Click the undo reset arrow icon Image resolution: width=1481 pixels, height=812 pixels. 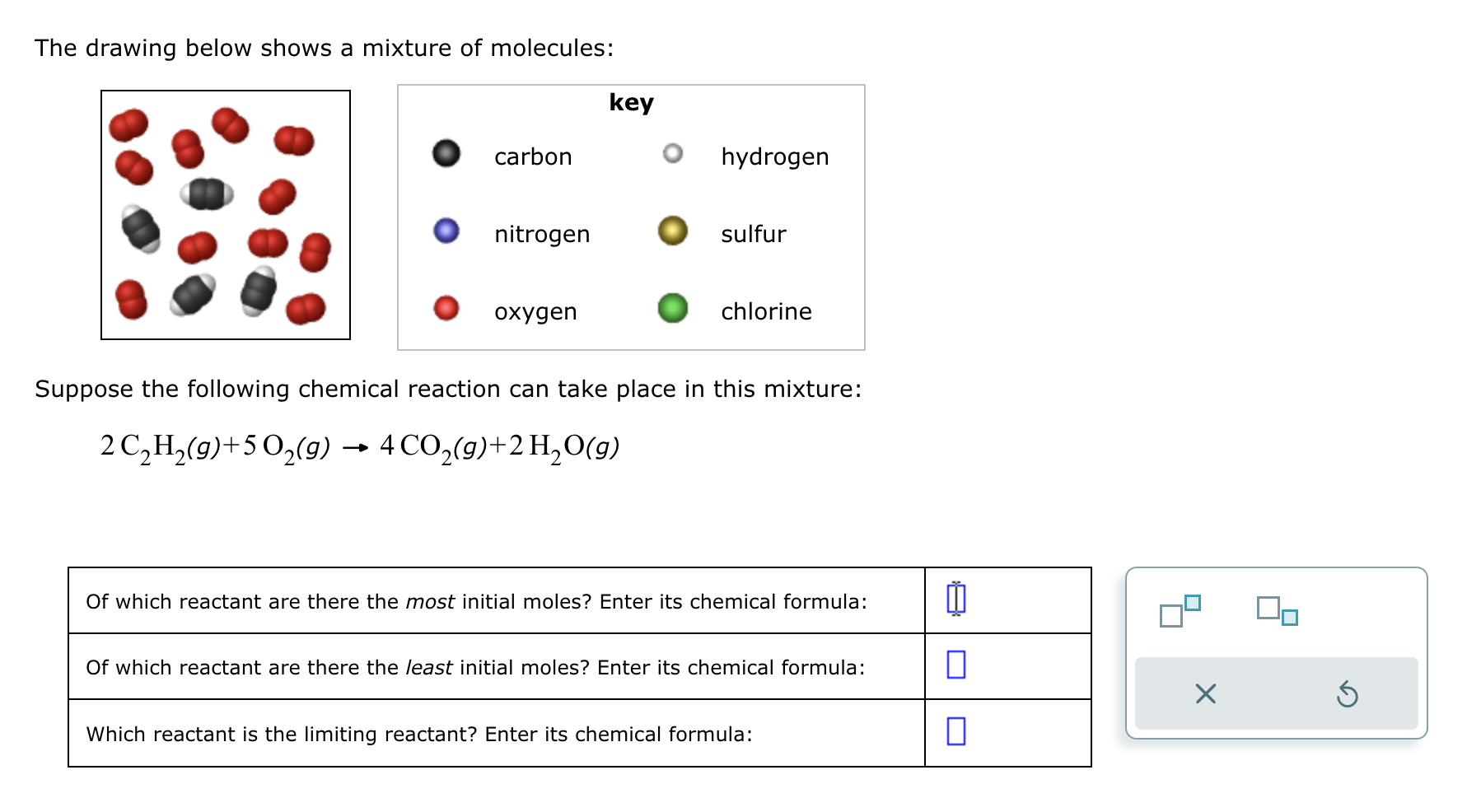pos(1348,694)
